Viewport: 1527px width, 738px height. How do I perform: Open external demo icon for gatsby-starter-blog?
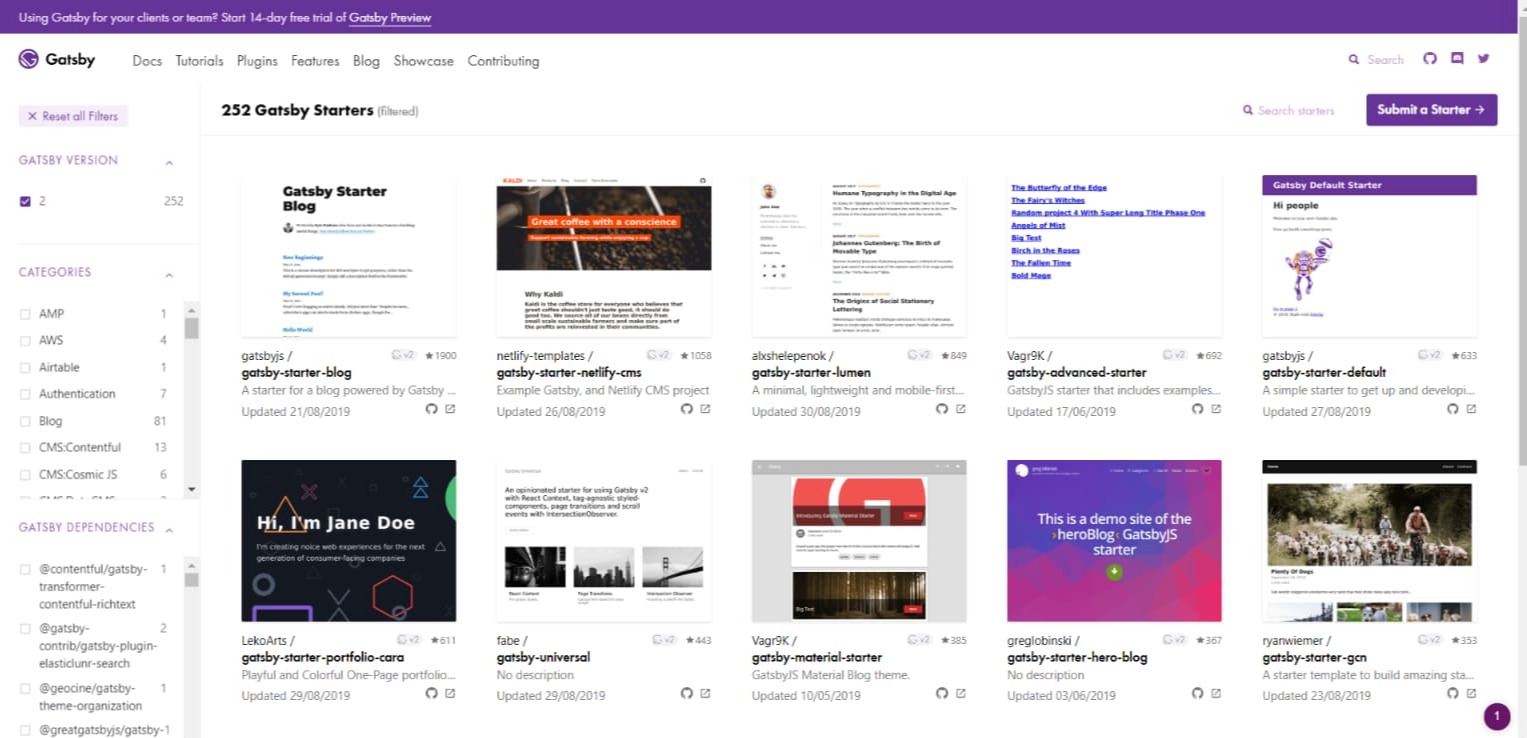(450, 409)
